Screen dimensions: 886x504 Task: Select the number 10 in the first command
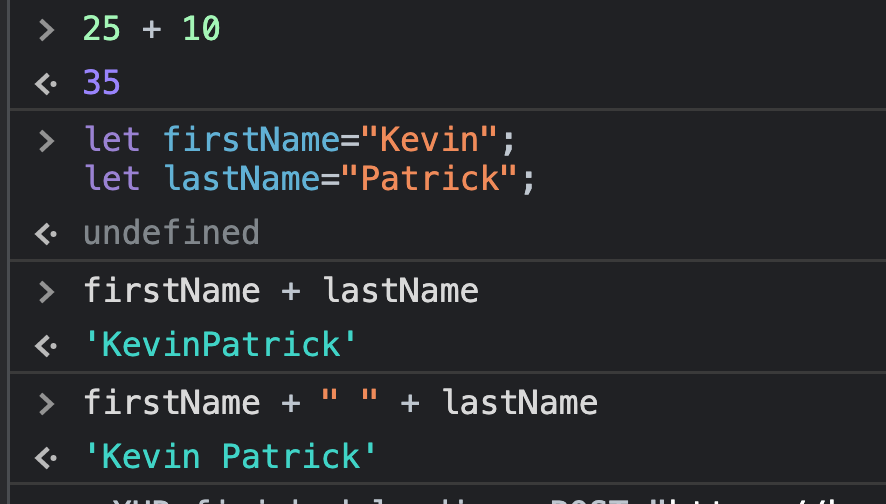click(201, 30)
